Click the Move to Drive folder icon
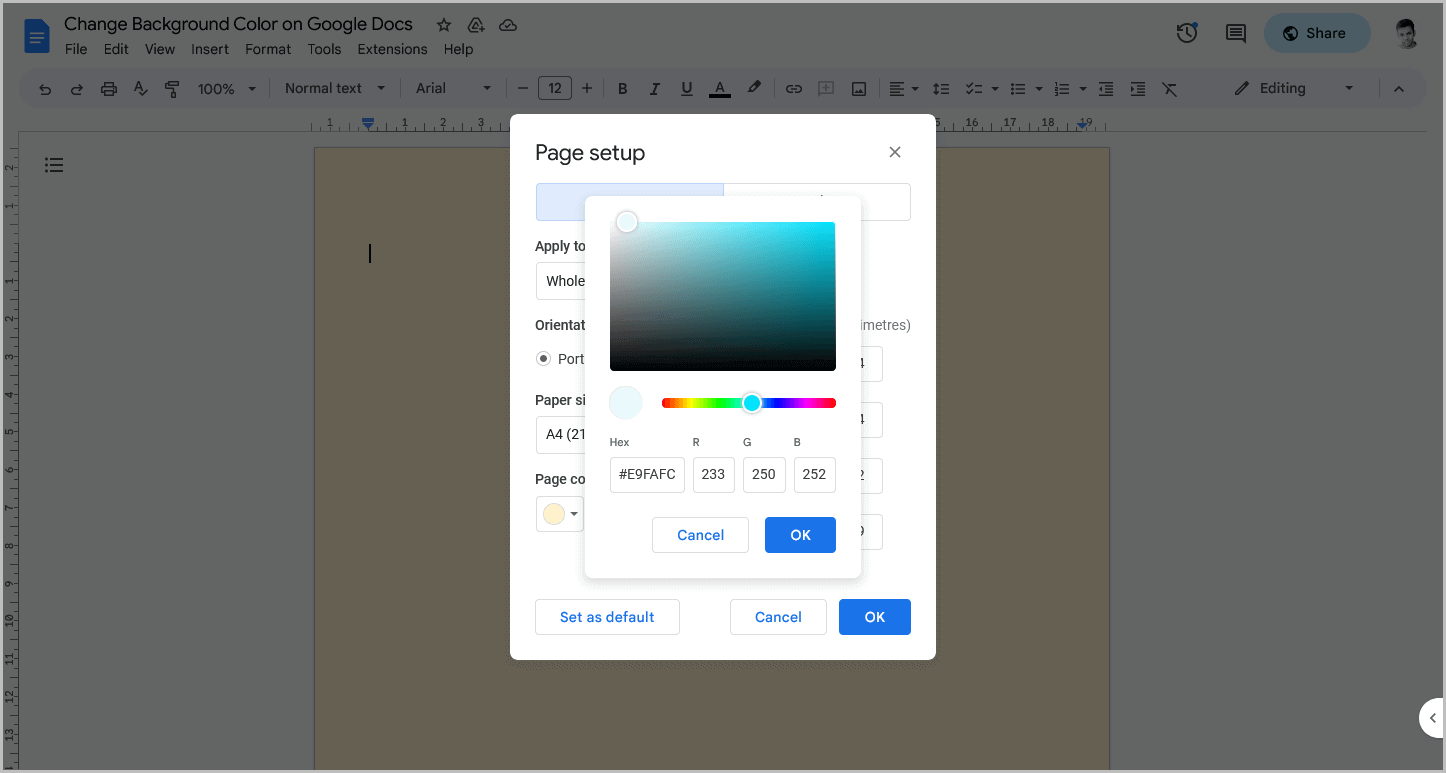 tap(476, 25)
